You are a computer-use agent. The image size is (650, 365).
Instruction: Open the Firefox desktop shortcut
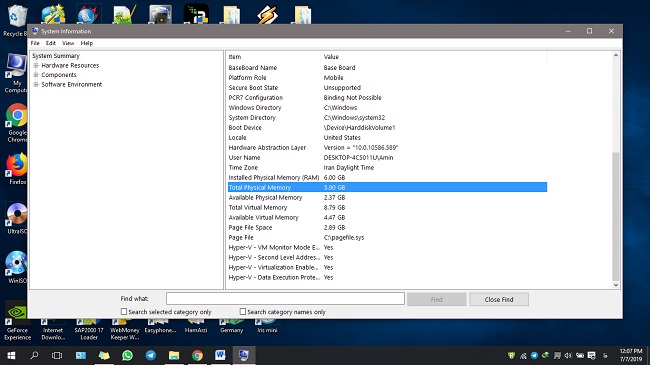[17, 169]
